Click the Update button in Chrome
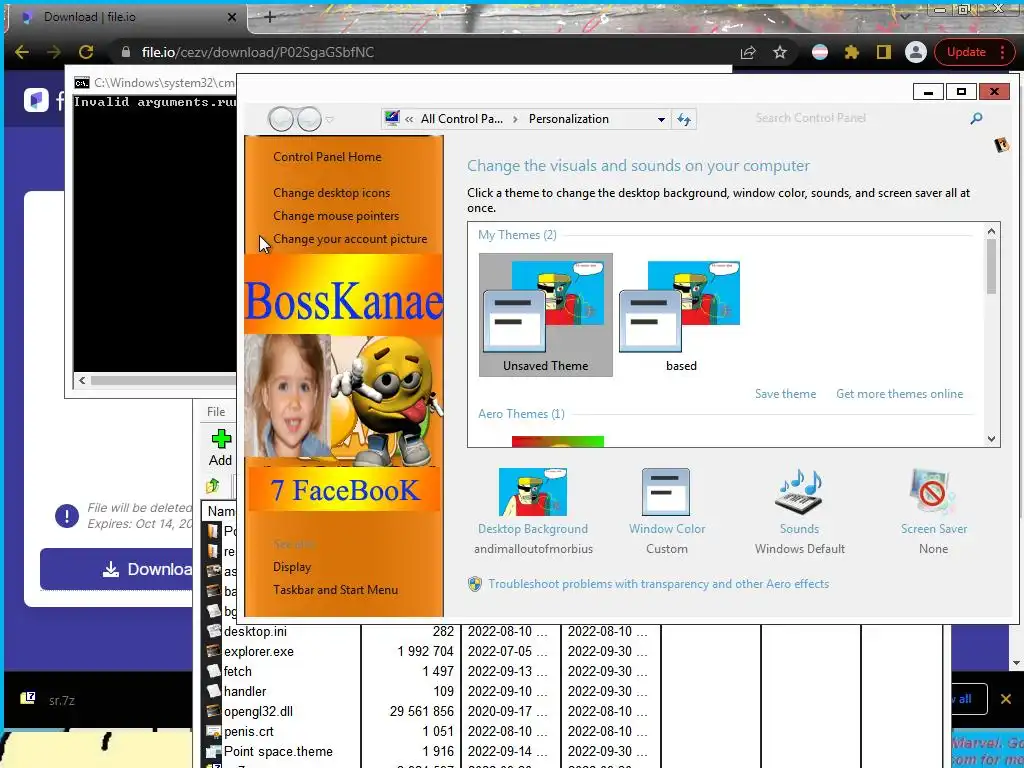 pos(966,52)
